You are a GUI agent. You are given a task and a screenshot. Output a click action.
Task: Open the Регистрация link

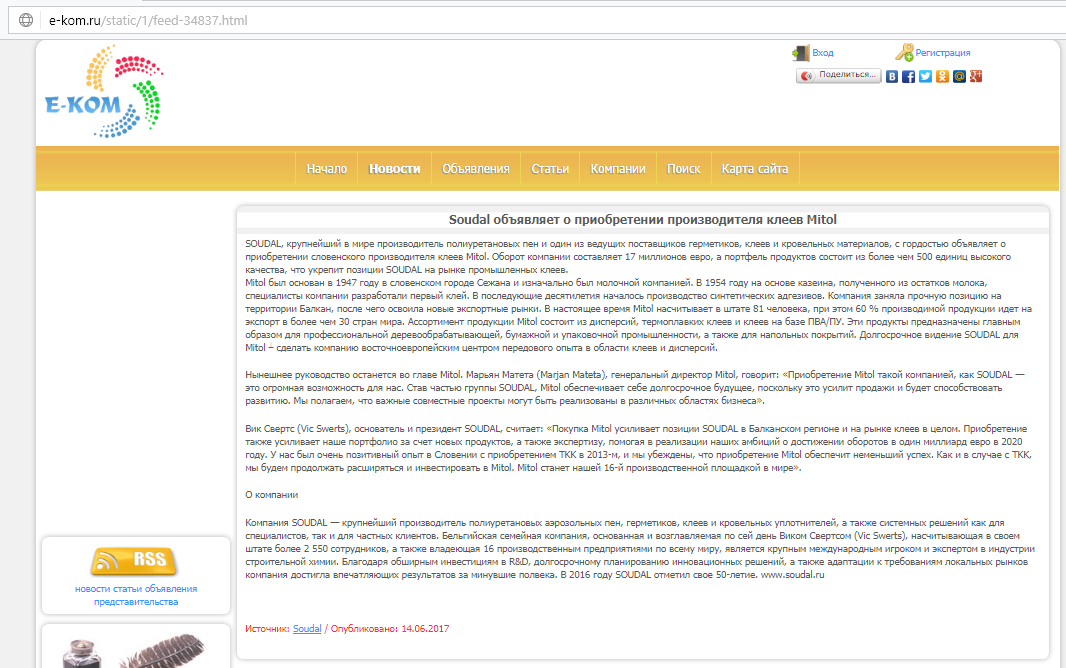click(x=942, y=53)
